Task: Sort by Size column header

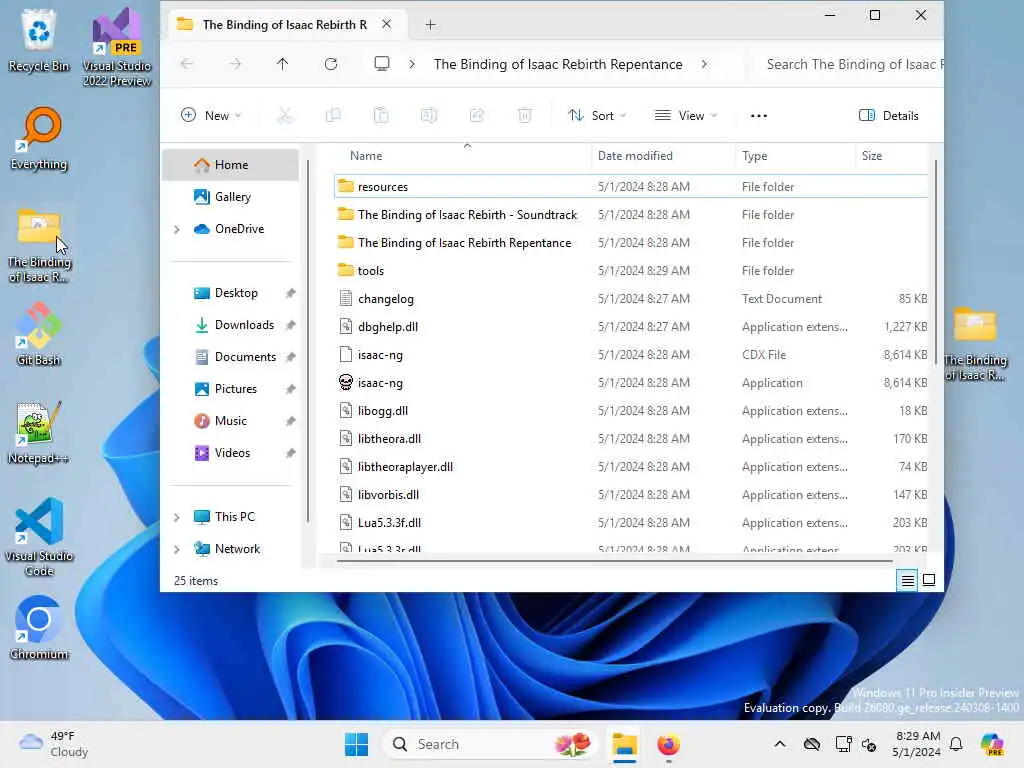Action: pos(891,156)
